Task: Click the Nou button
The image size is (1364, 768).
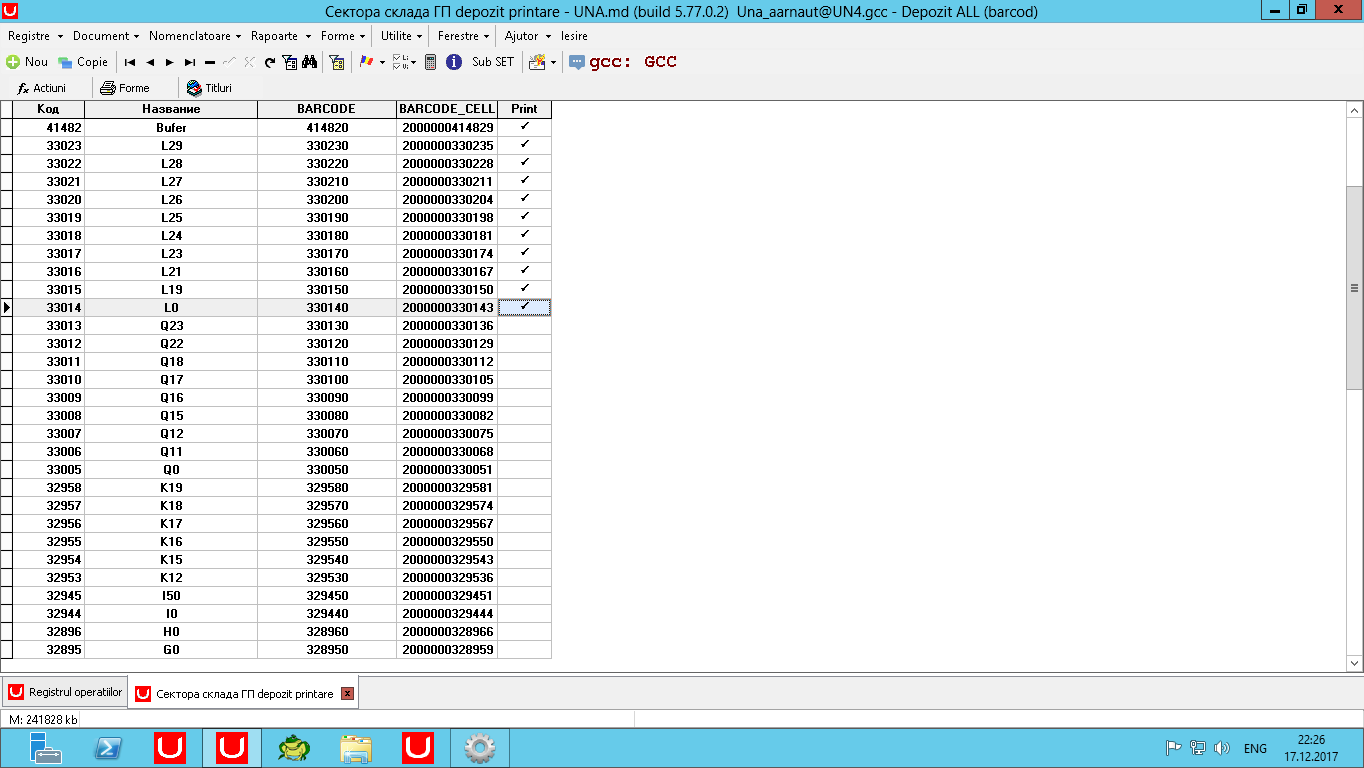Action: pos(27,62)
